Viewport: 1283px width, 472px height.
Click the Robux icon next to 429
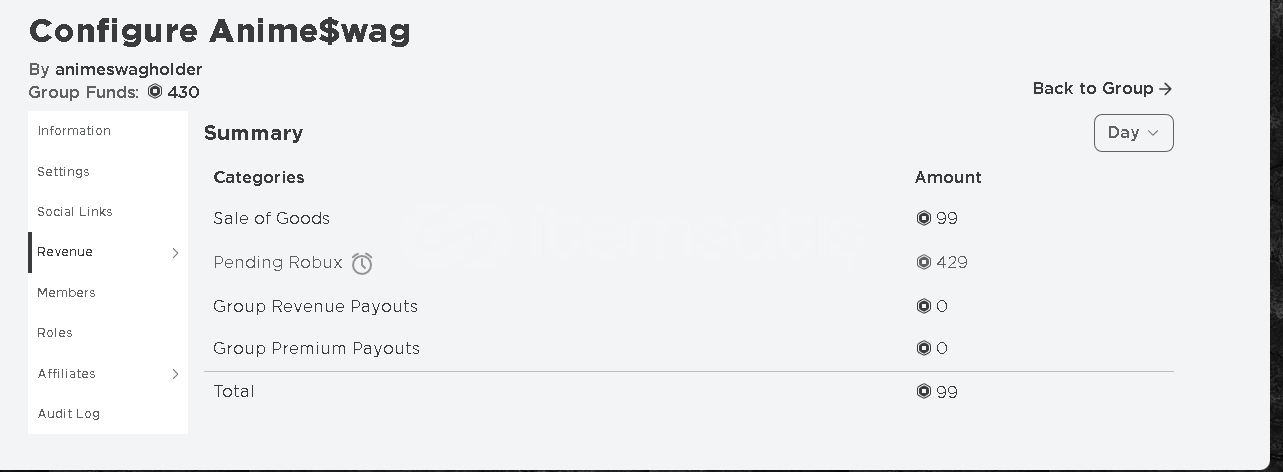click(x=923, y=262)
